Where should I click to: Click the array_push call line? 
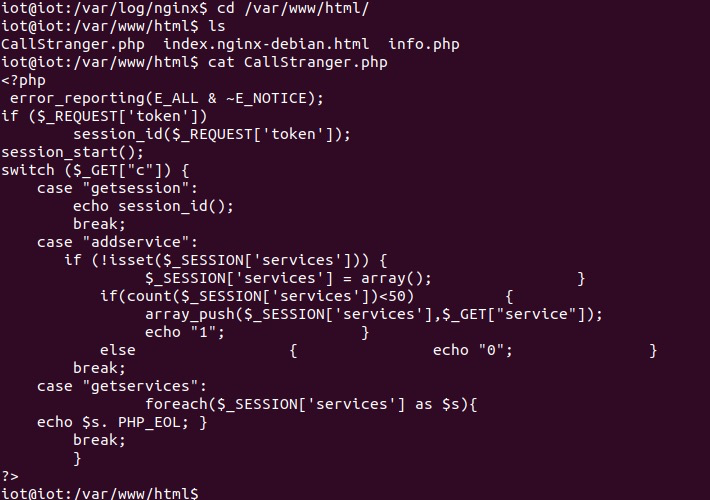pyautogui.click(x=374, y=314)
